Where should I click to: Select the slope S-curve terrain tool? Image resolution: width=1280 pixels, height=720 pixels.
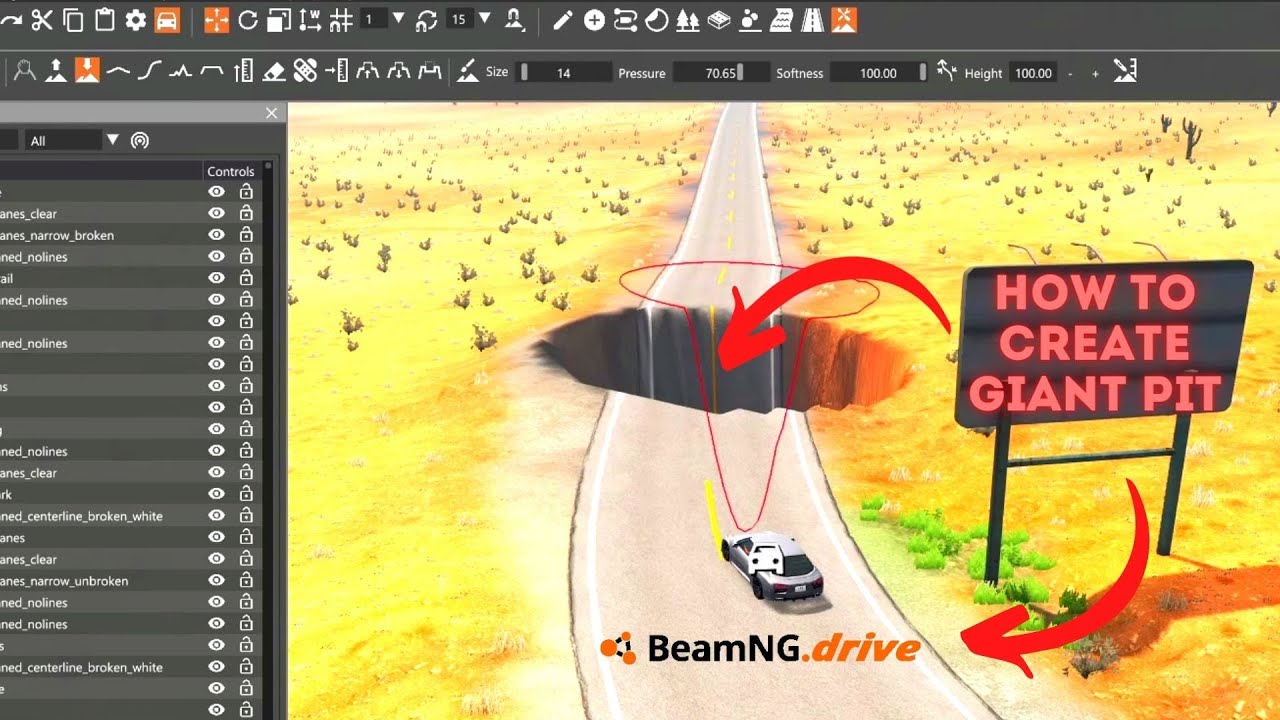click(149, 71)
